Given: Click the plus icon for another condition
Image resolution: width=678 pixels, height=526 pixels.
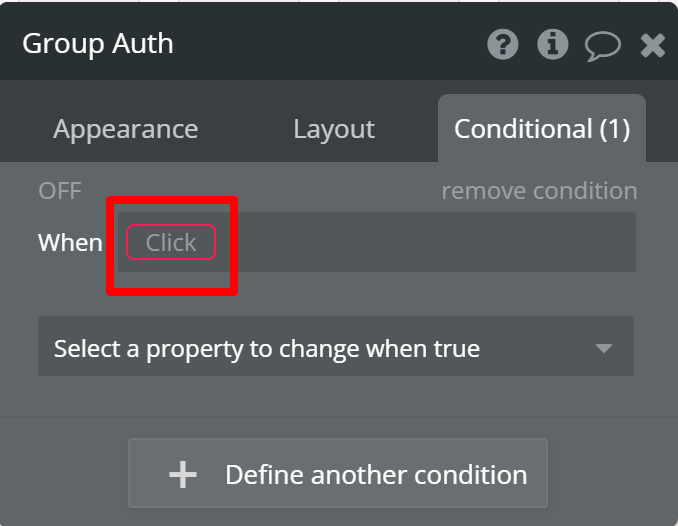Looking at the screenshot, I should click(x=183, y=475).
